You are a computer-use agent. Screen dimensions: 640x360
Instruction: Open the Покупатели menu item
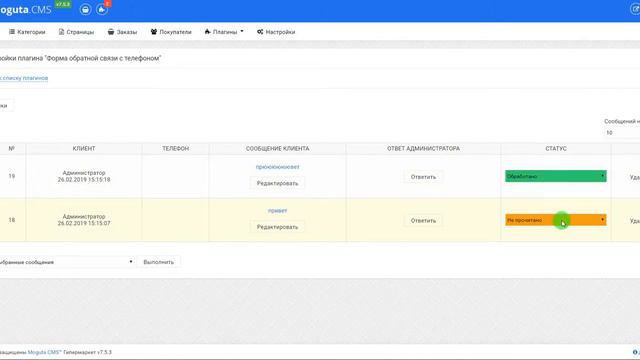(x=171, y=32)
